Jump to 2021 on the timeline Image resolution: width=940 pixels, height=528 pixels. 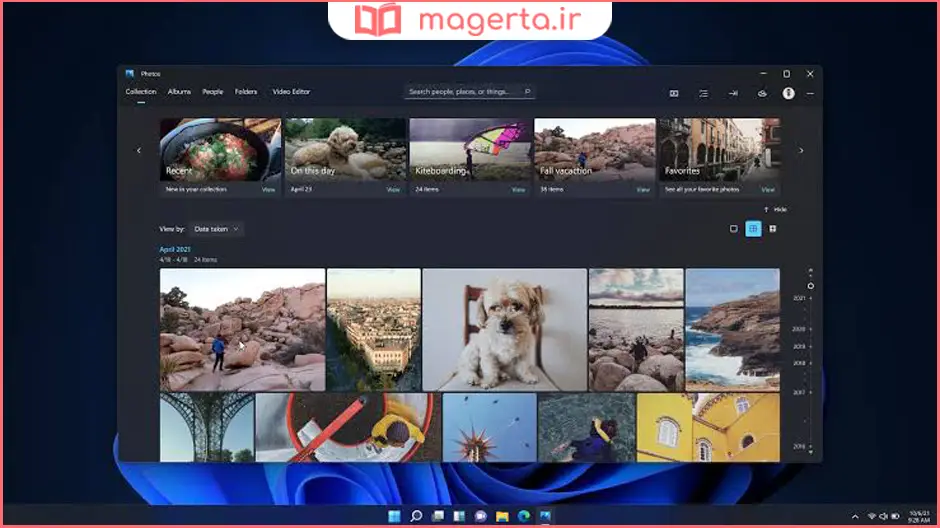point(799,298)
